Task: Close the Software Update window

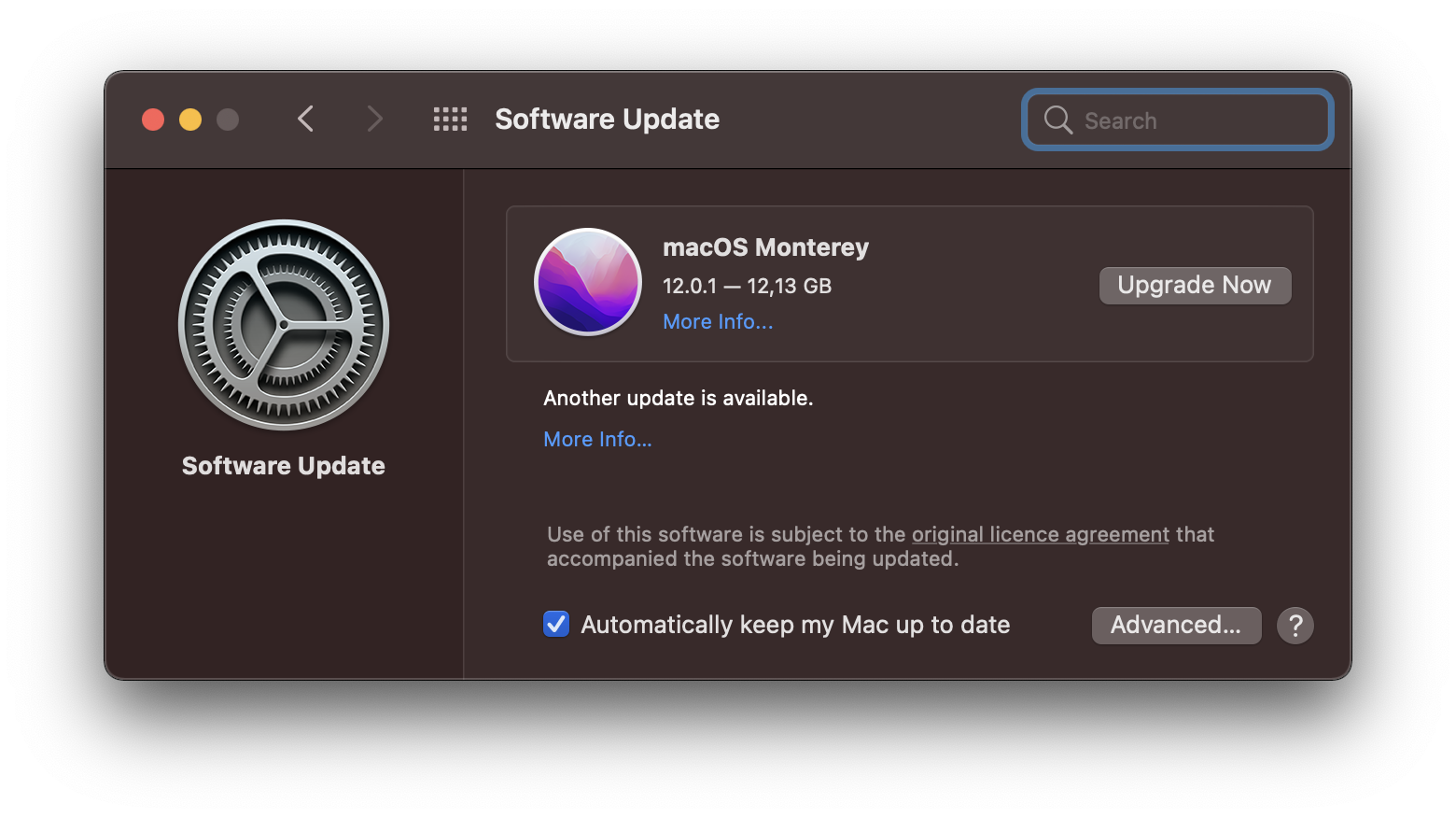Action: tap(153, 120)
